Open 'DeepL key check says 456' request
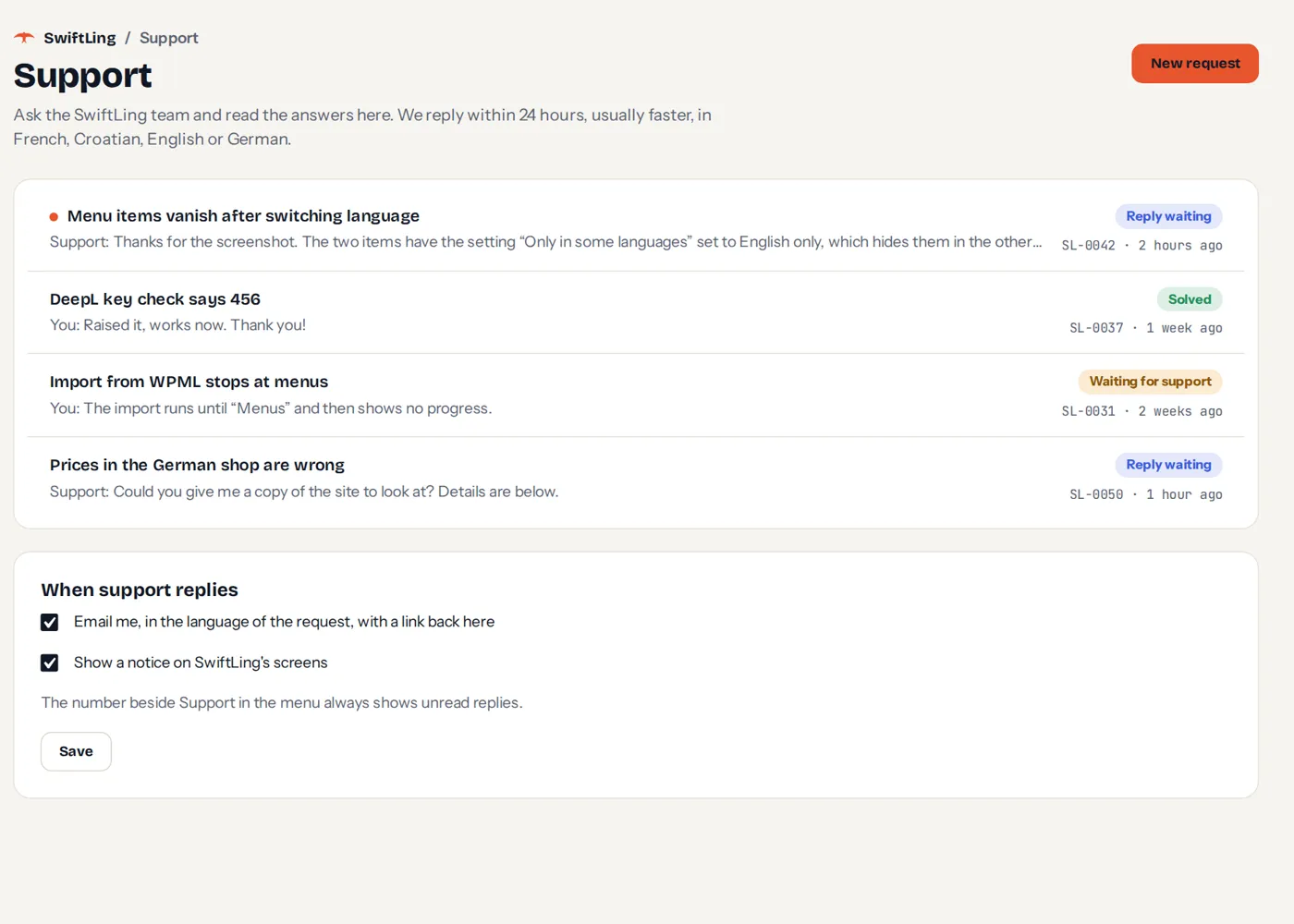Screen dimensions: 1294x924 [636, 312]
